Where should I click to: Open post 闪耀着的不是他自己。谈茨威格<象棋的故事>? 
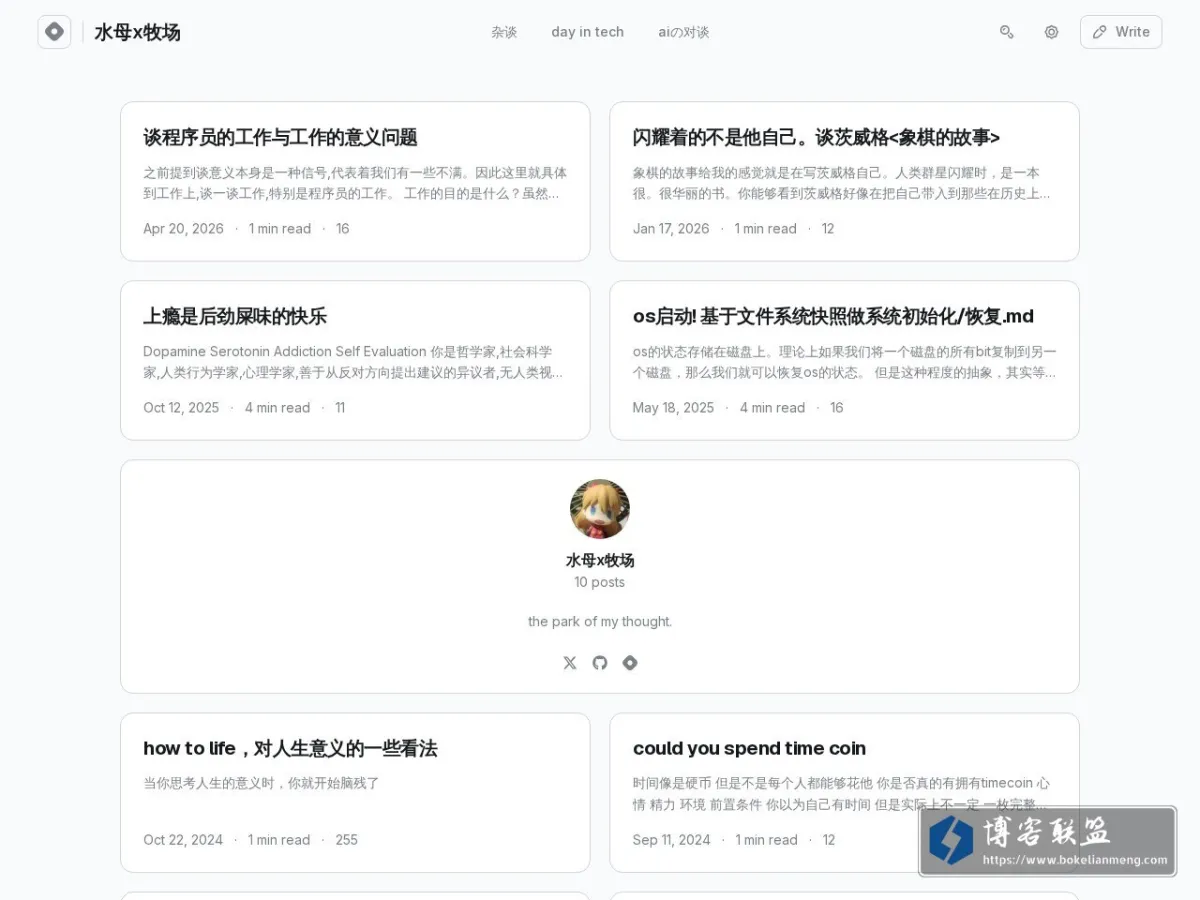[x=816, y=137]
